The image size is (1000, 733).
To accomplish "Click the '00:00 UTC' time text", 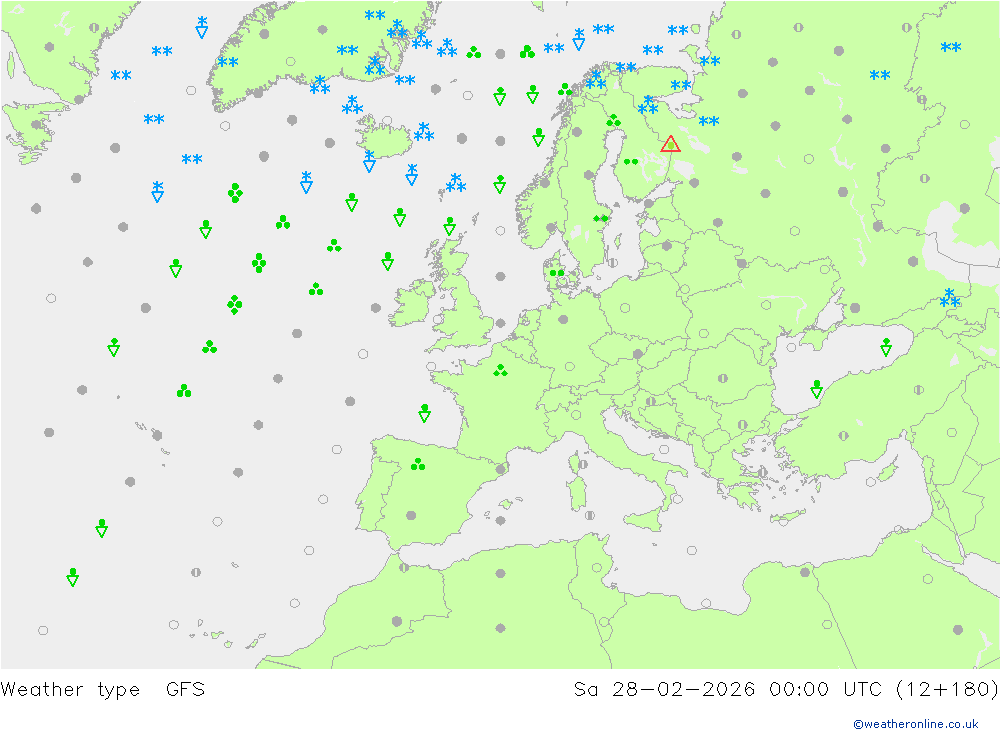I will (x=826, y=690).
